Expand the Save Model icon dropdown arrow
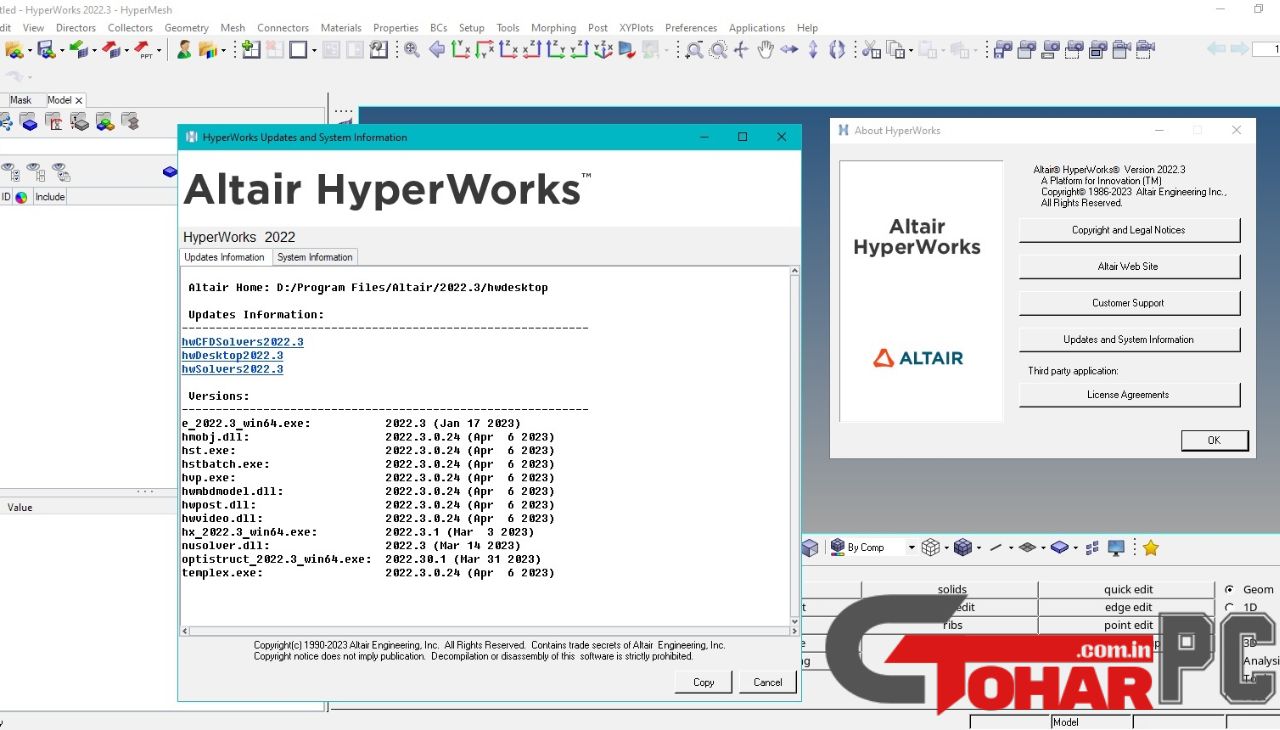This screenshot has height=730, width=1280. pos(61,51)
